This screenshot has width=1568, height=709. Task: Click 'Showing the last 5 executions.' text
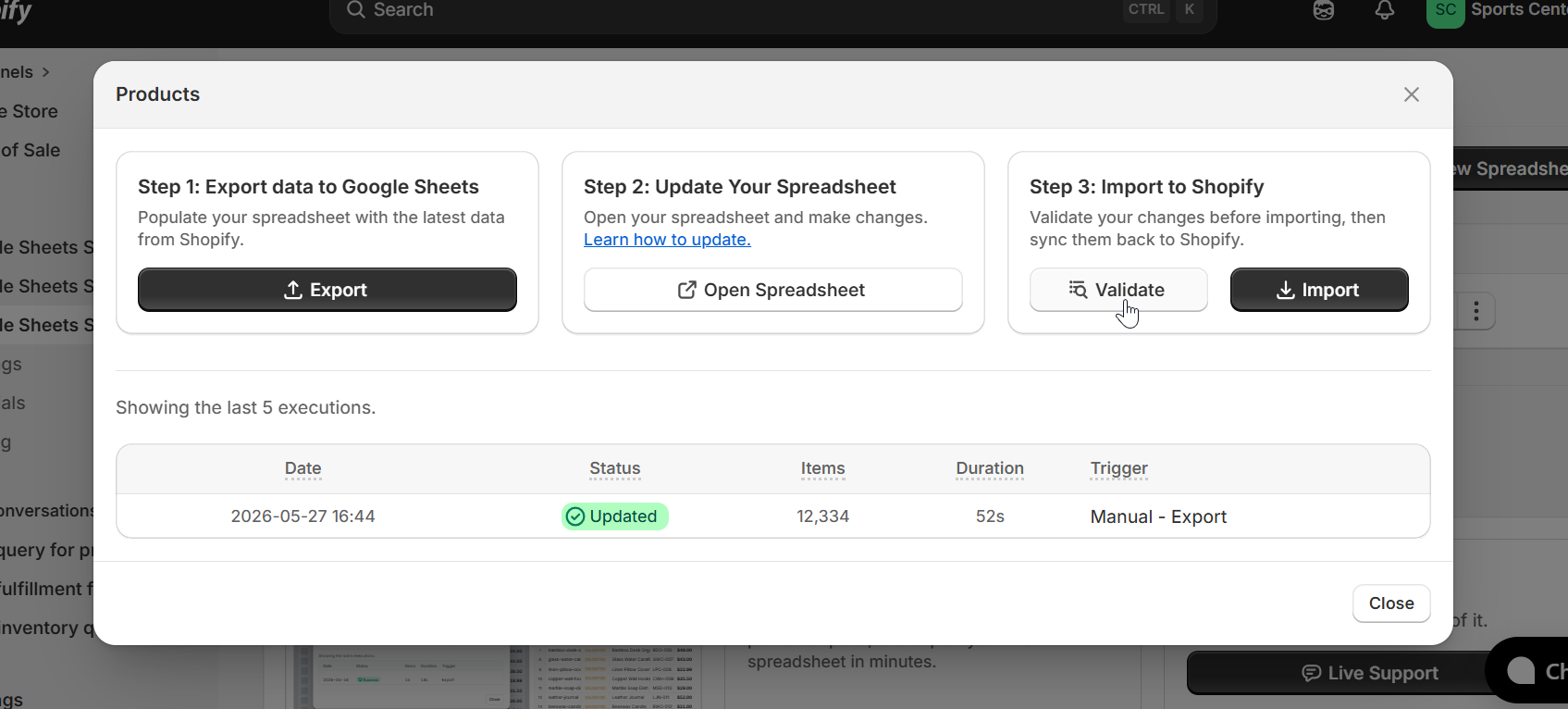pos(245,407)
